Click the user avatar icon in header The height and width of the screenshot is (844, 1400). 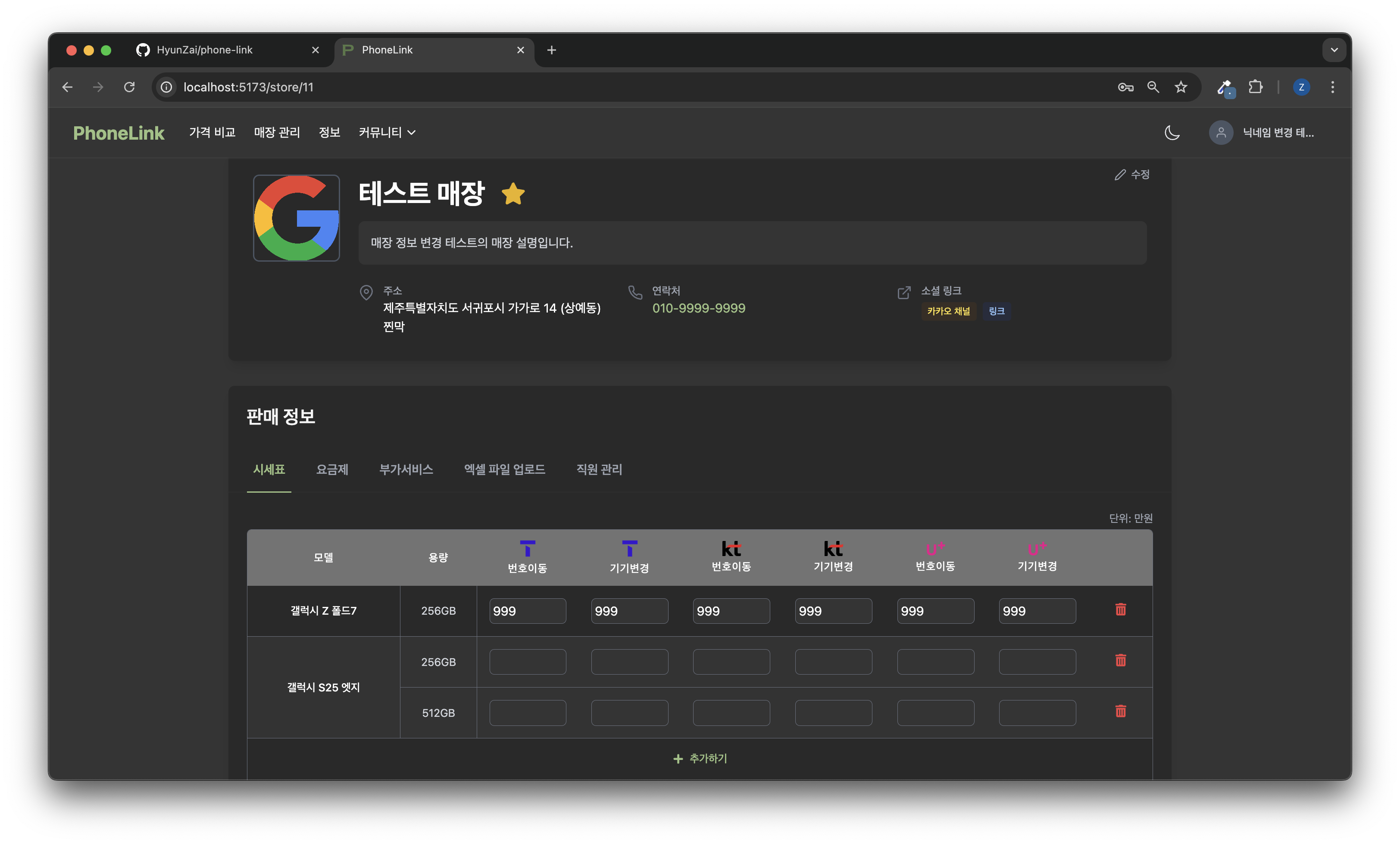[1220, 132]
